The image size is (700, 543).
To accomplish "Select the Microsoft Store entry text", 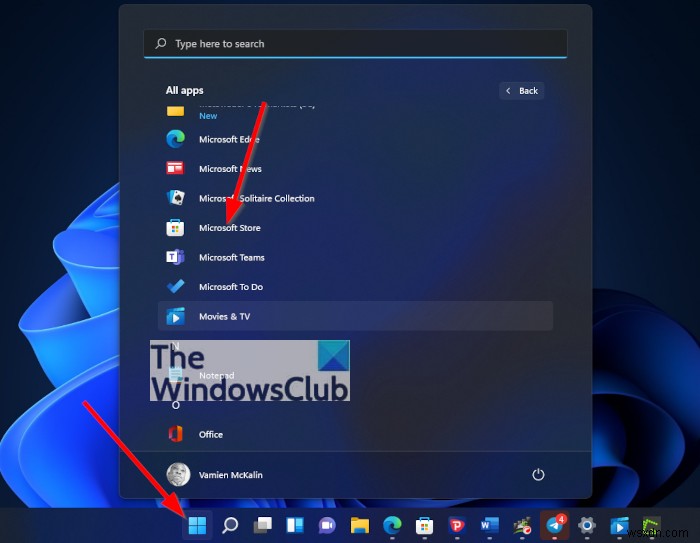I will click(229, 228).
